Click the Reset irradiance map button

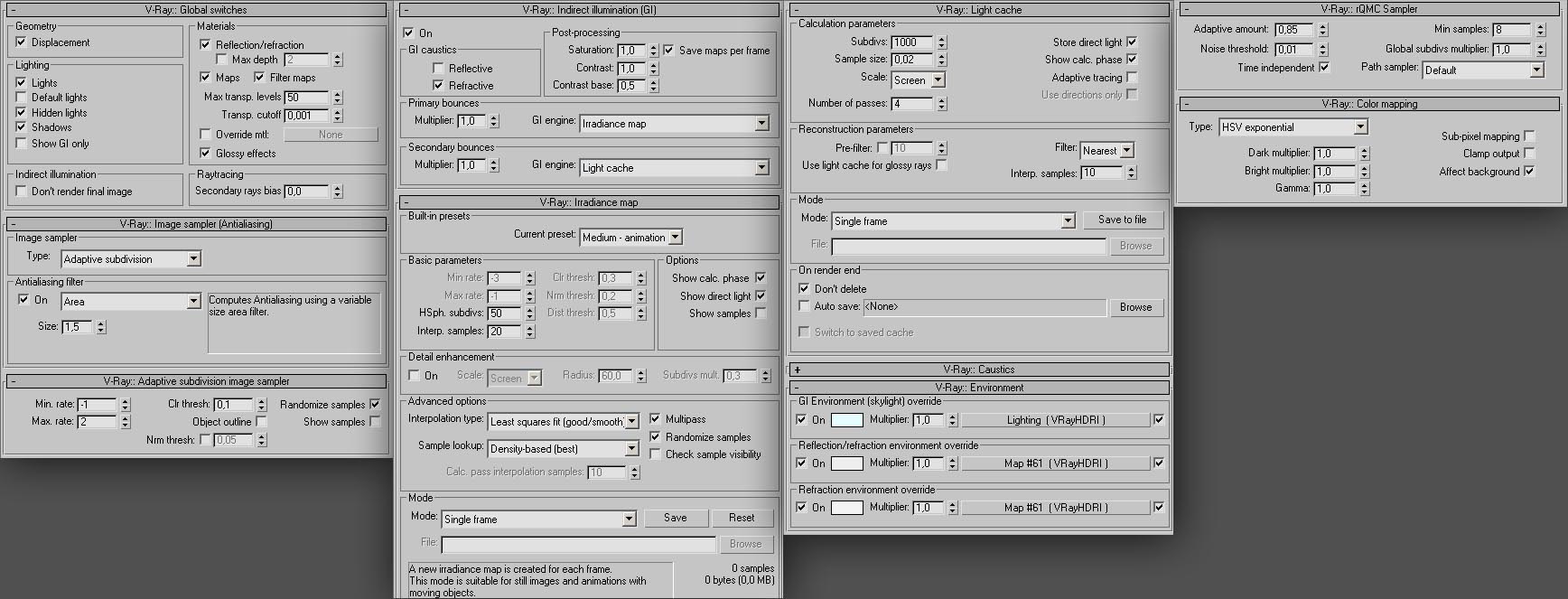coord(742,519)
